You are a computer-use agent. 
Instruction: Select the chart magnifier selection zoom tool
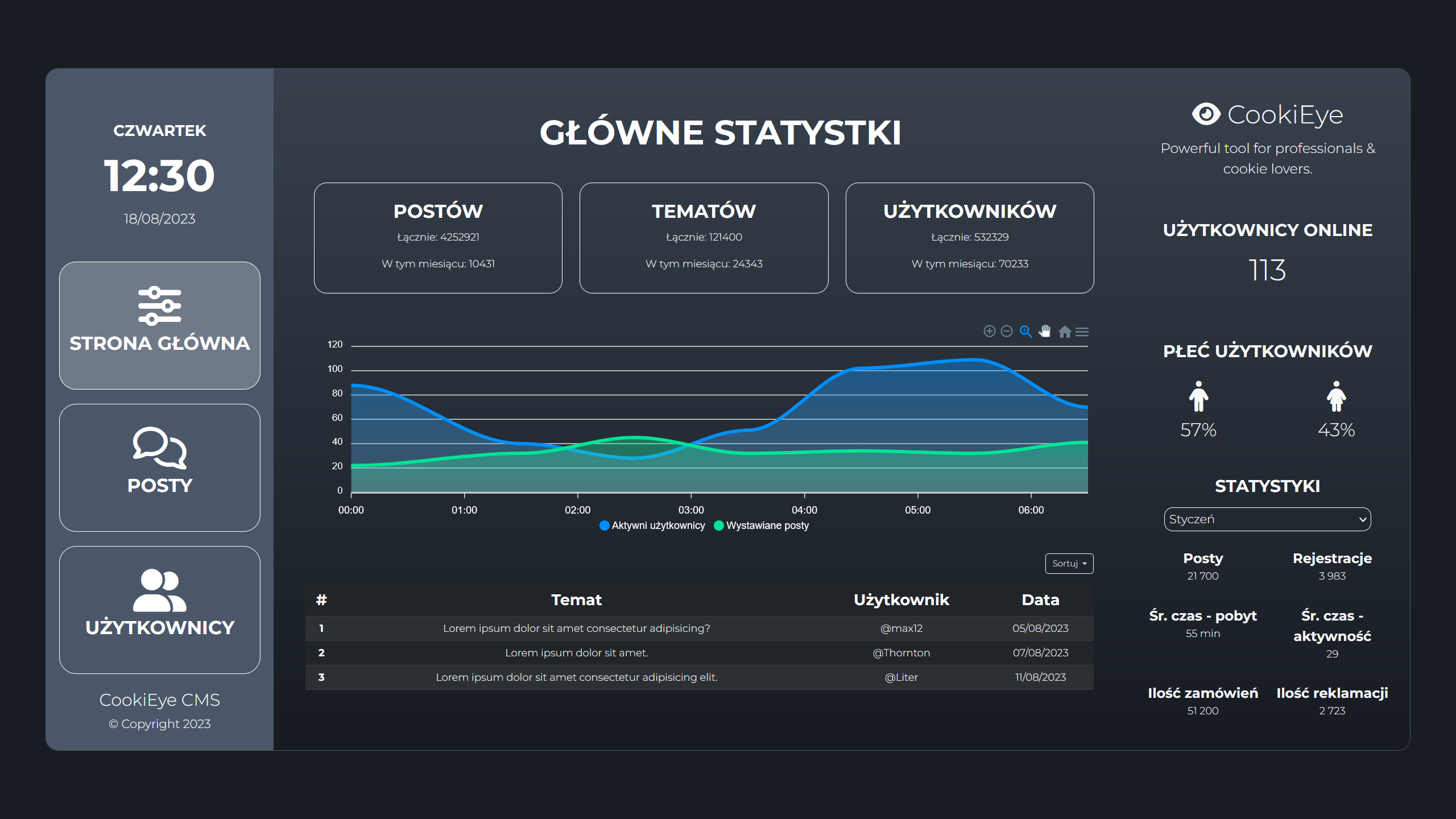pyautogui.click(x=1025, y=331)
